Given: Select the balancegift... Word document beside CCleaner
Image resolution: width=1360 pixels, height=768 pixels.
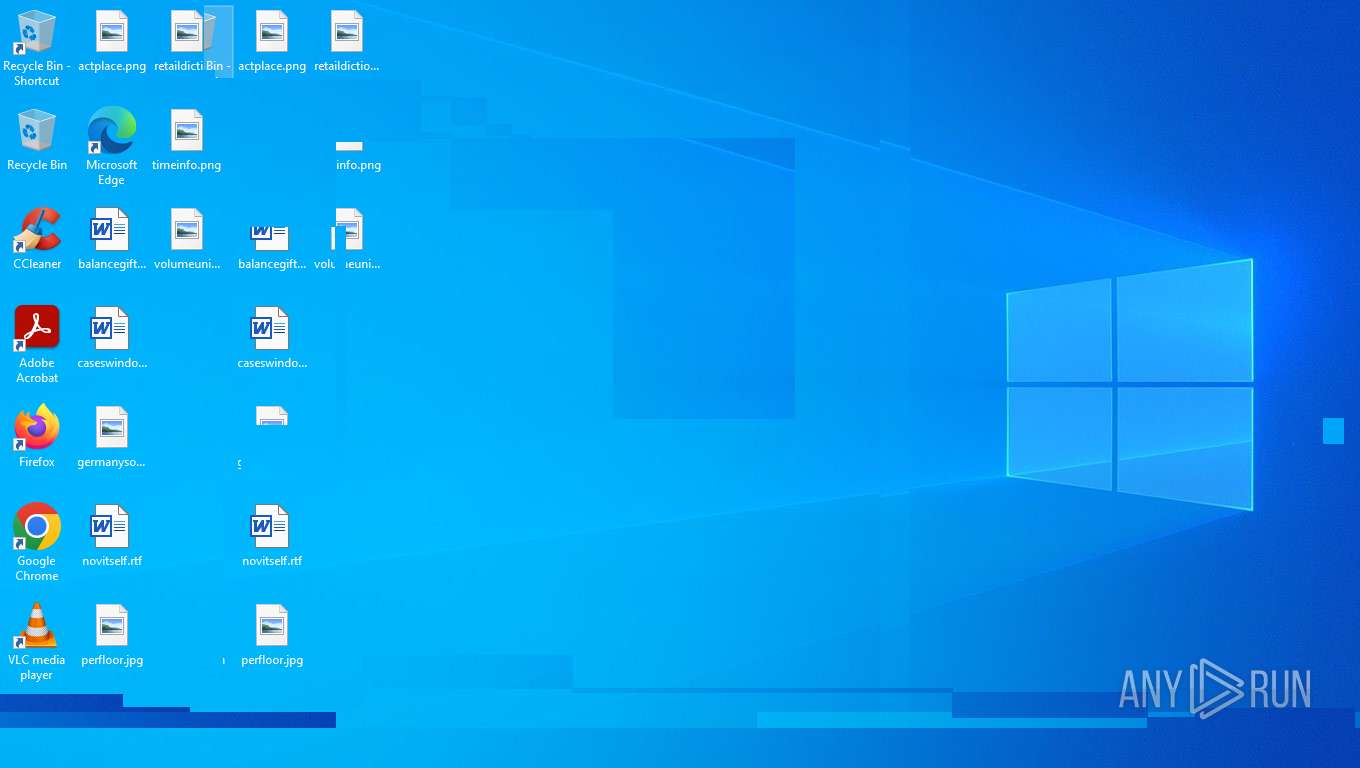Looking at the screenshot, I should click(x=112, y=239).
